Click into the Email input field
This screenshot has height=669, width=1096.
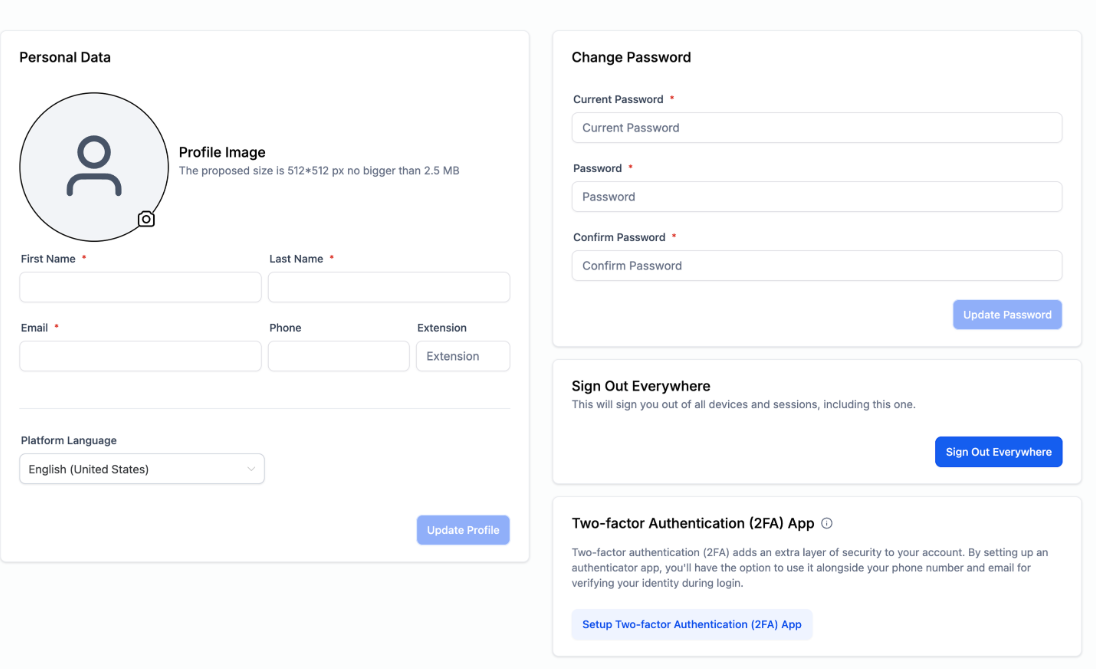click(140, 357)
